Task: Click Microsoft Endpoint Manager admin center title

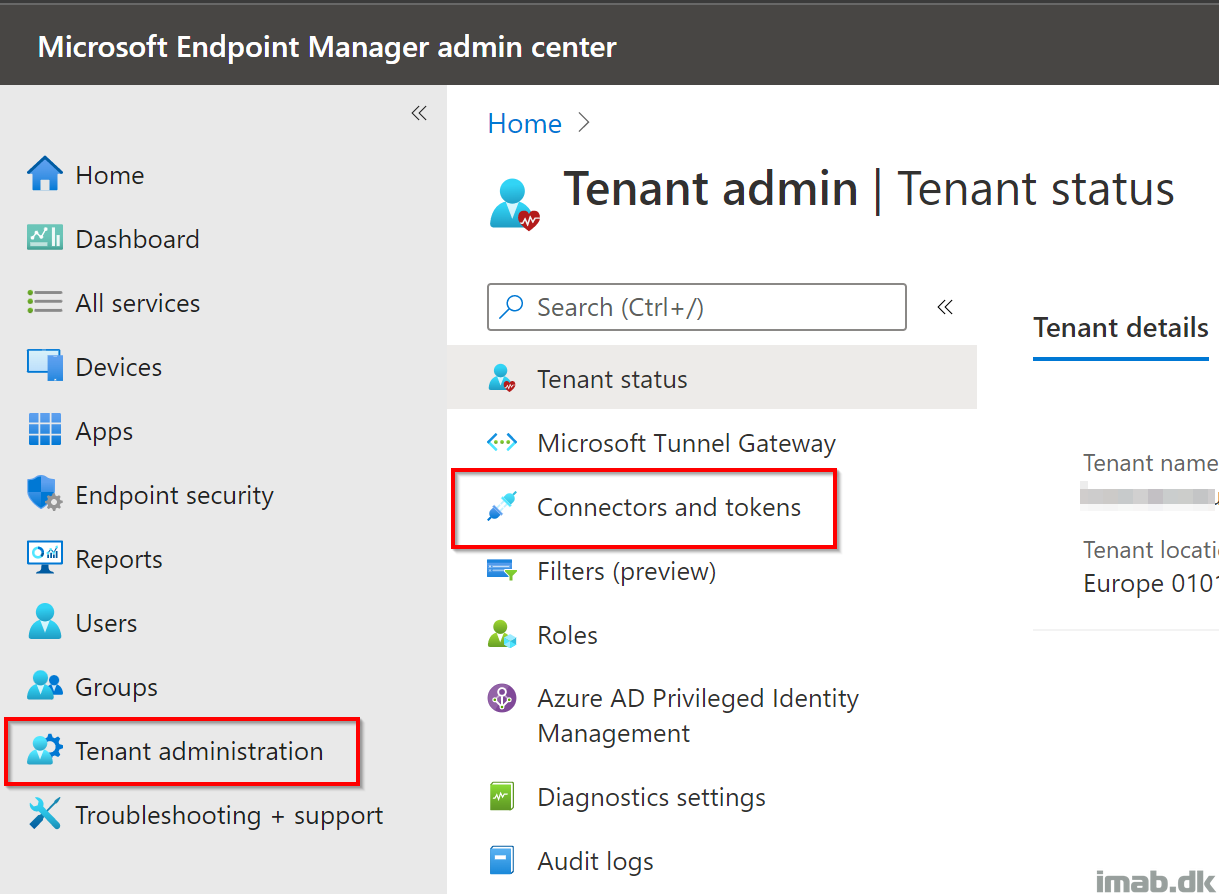Action: pyautogui.click(x=327, y=46)
